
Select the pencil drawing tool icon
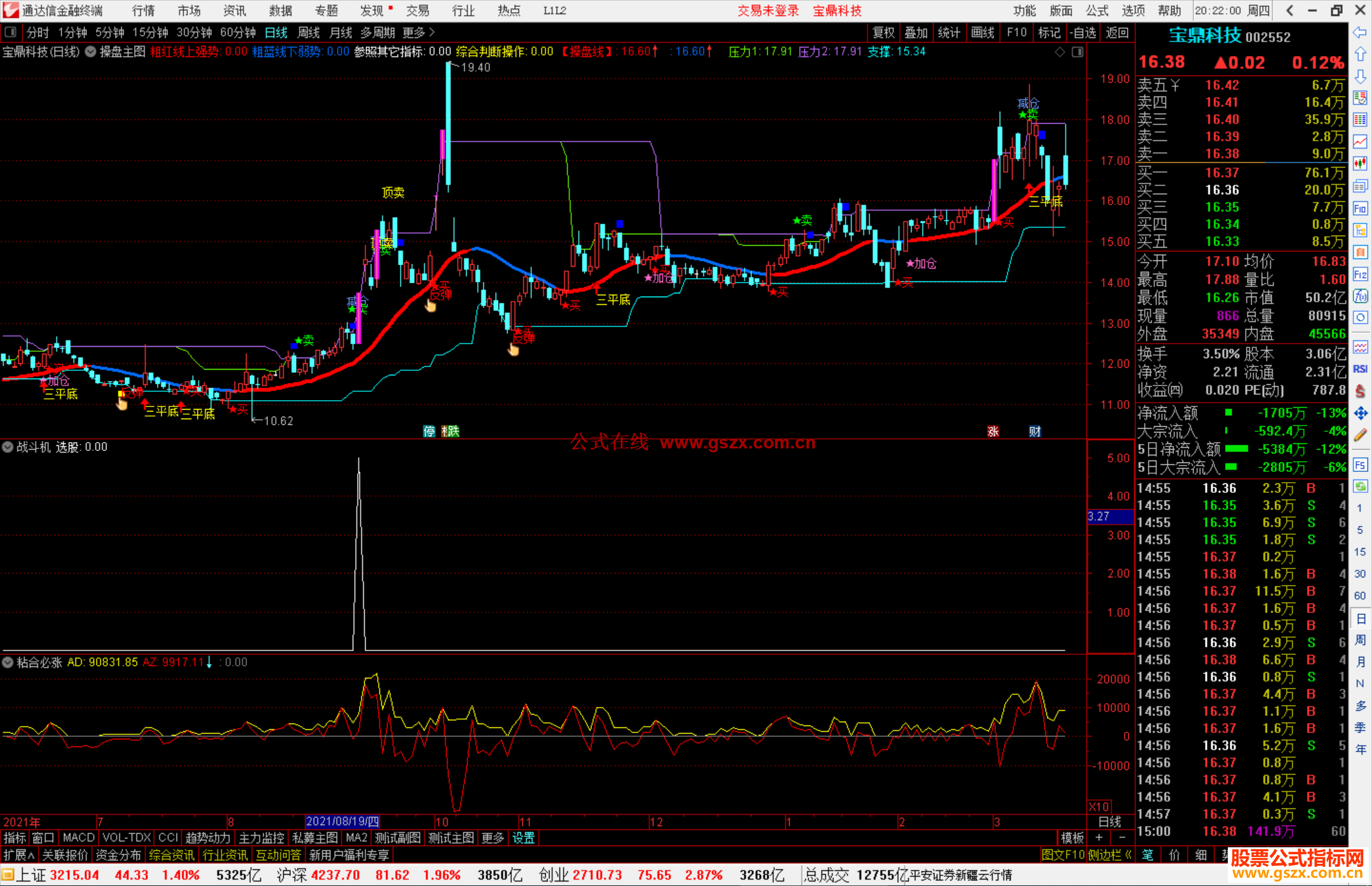click(1360, 435)
